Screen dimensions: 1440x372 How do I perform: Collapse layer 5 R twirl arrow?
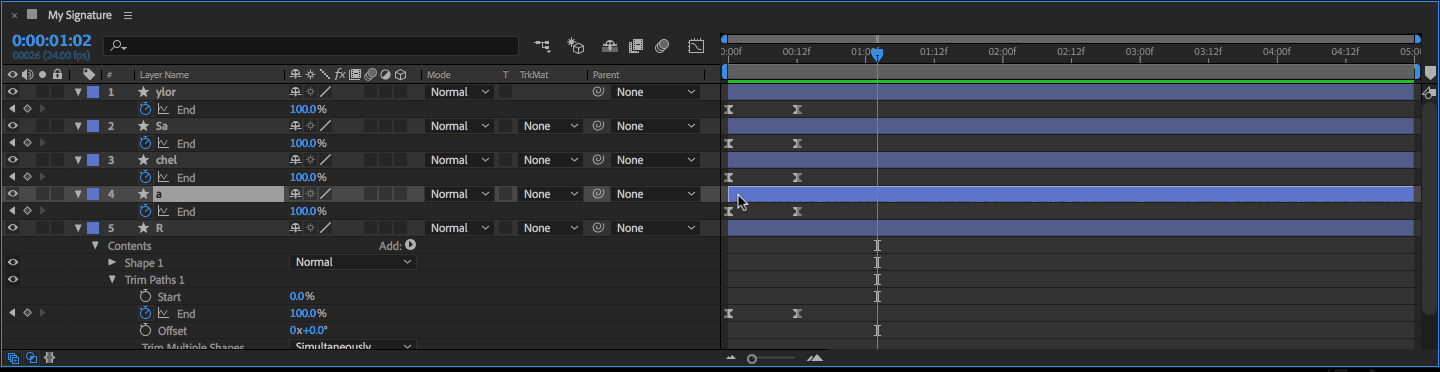tap(78, 228)
